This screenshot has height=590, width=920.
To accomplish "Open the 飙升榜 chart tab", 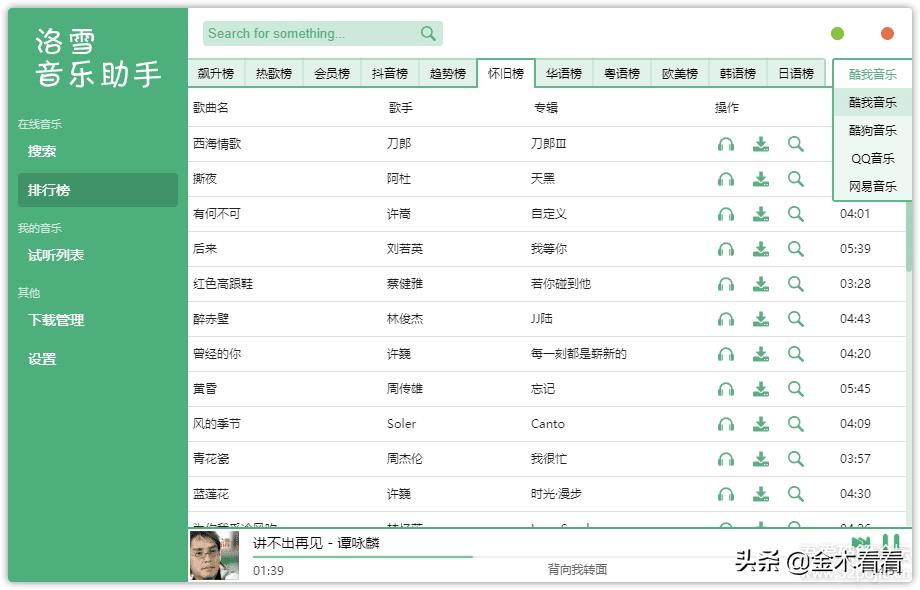I will pos(216,74).
